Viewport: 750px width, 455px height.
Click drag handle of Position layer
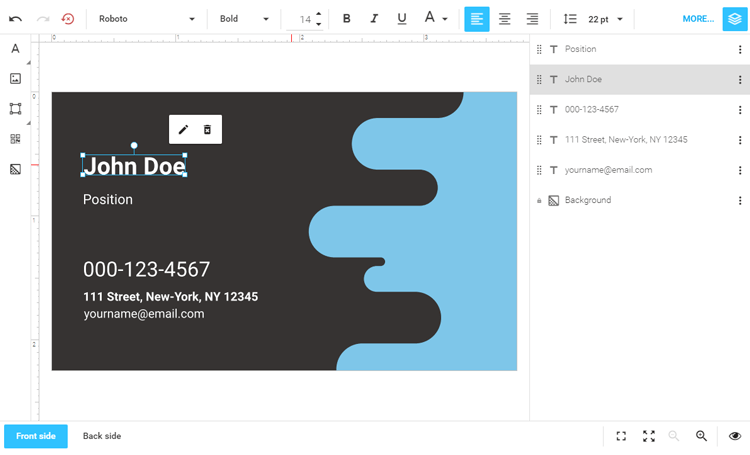coord(539,49)
